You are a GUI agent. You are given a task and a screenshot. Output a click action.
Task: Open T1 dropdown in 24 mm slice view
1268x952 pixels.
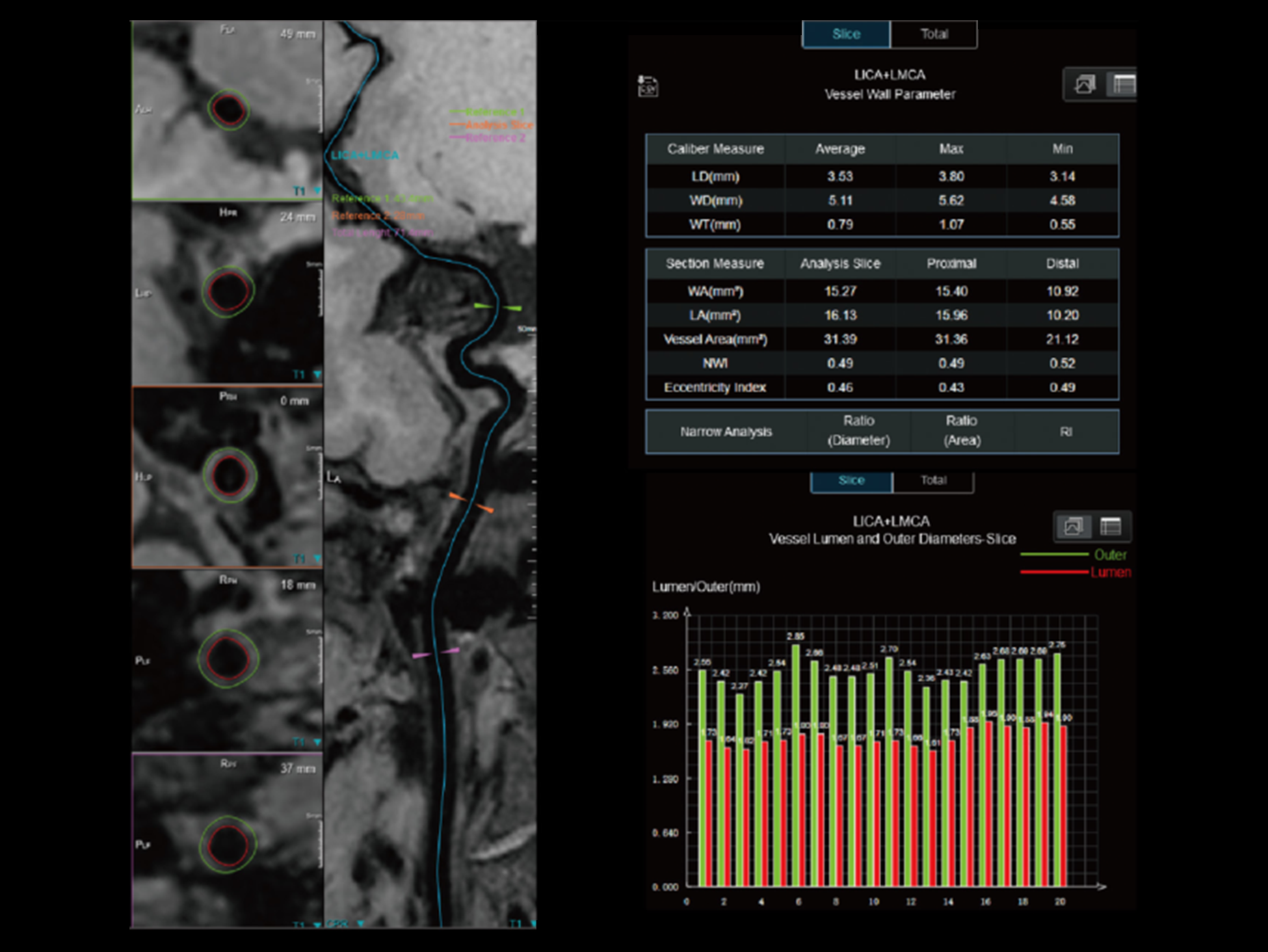(317, 375)
